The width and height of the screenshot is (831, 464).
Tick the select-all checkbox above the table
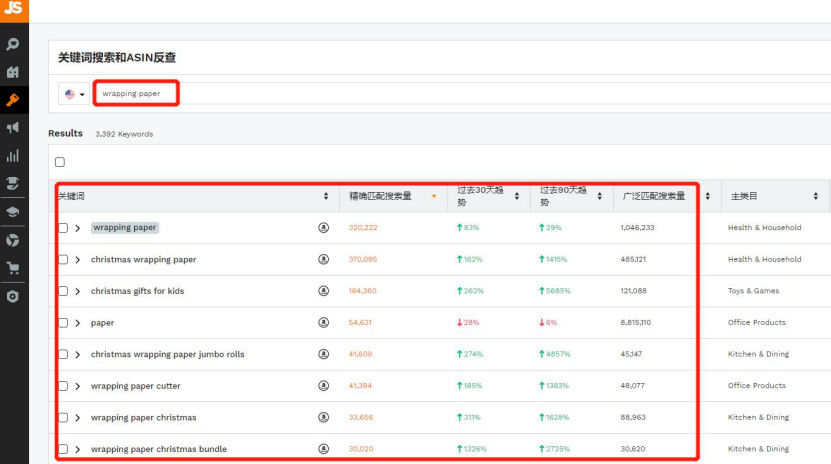(60, 162)
